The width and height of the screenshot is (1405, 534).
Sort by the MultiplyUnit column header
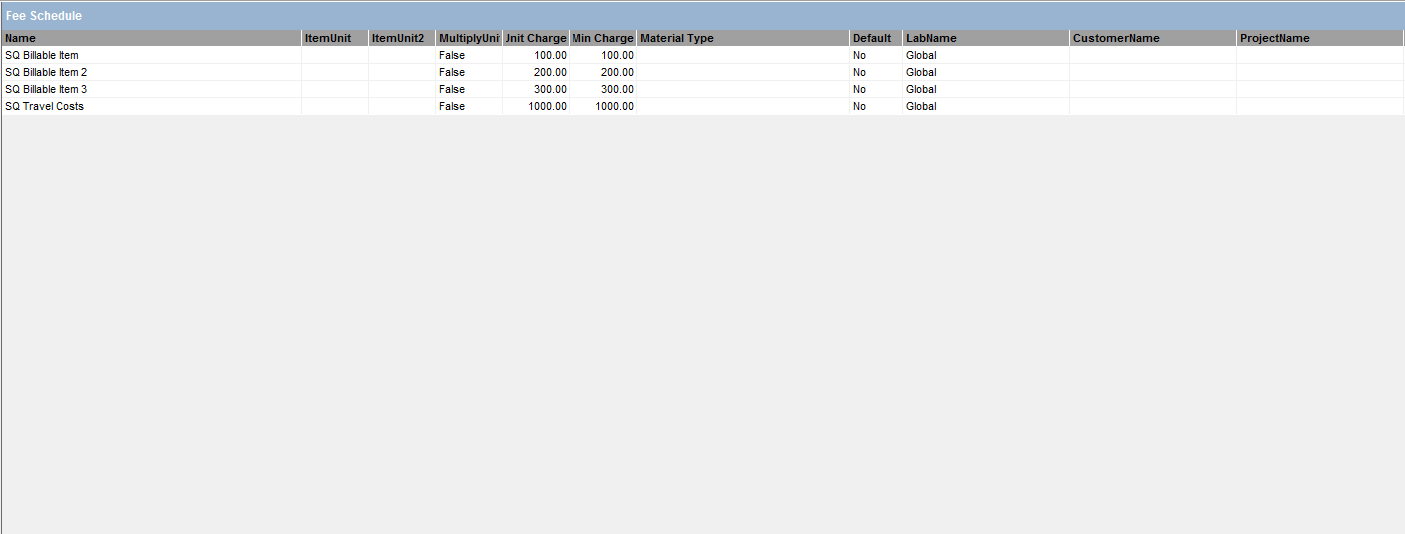coord(468,38)
